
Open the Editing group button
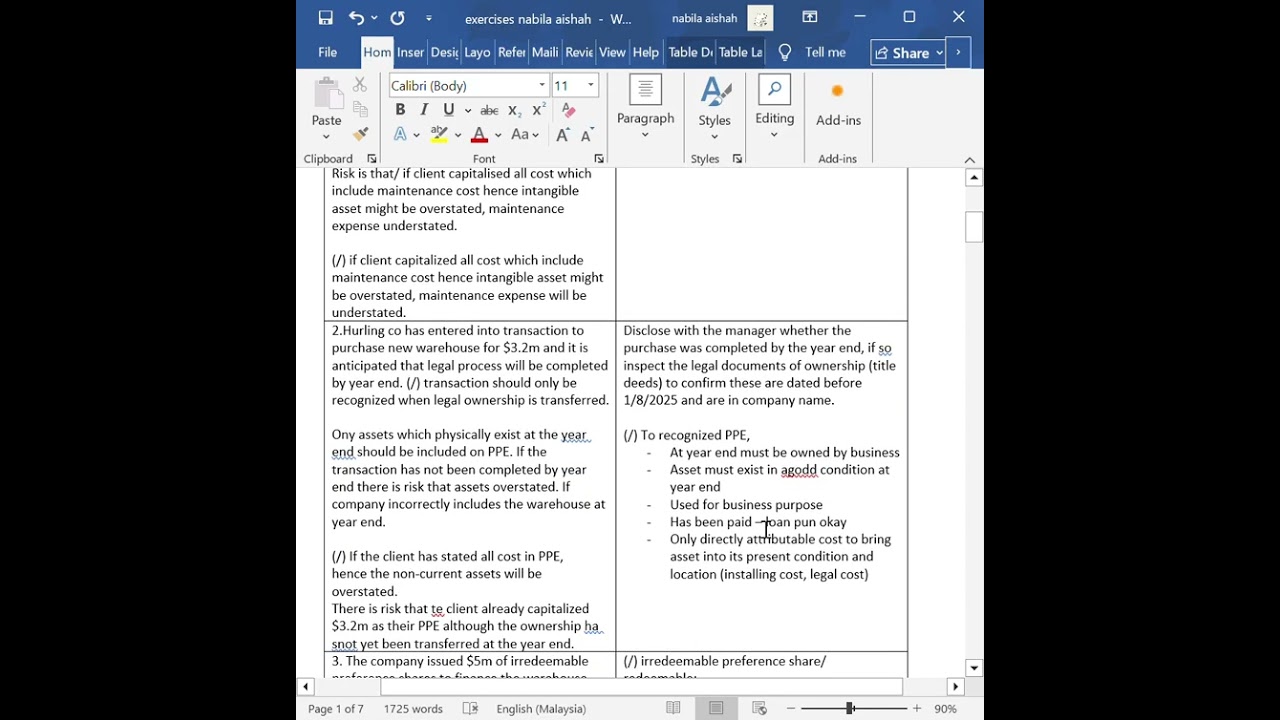(x=774, y=108)
